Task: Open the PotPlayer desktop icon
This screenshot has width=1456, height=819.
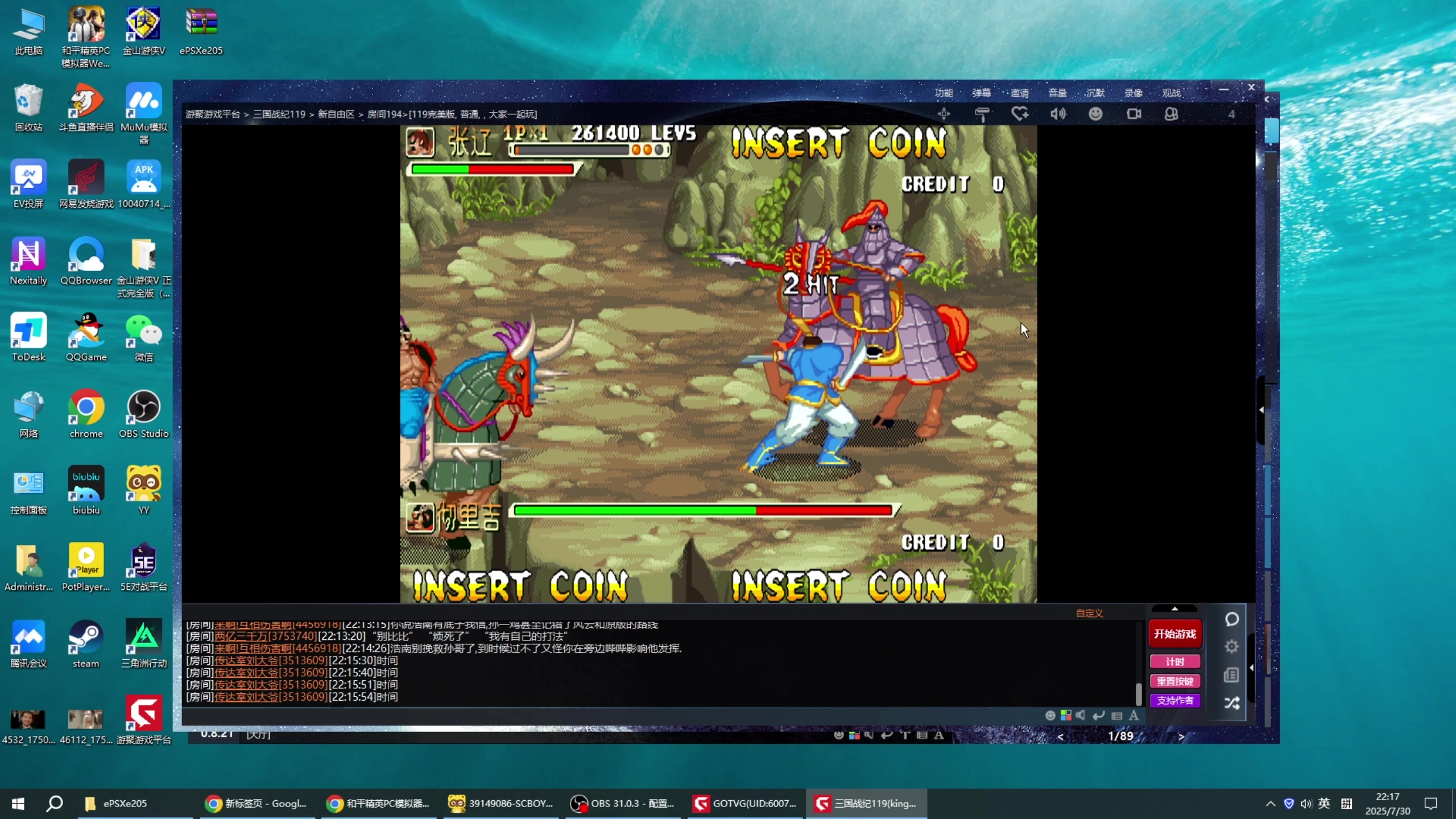Action: coord(86,567)
